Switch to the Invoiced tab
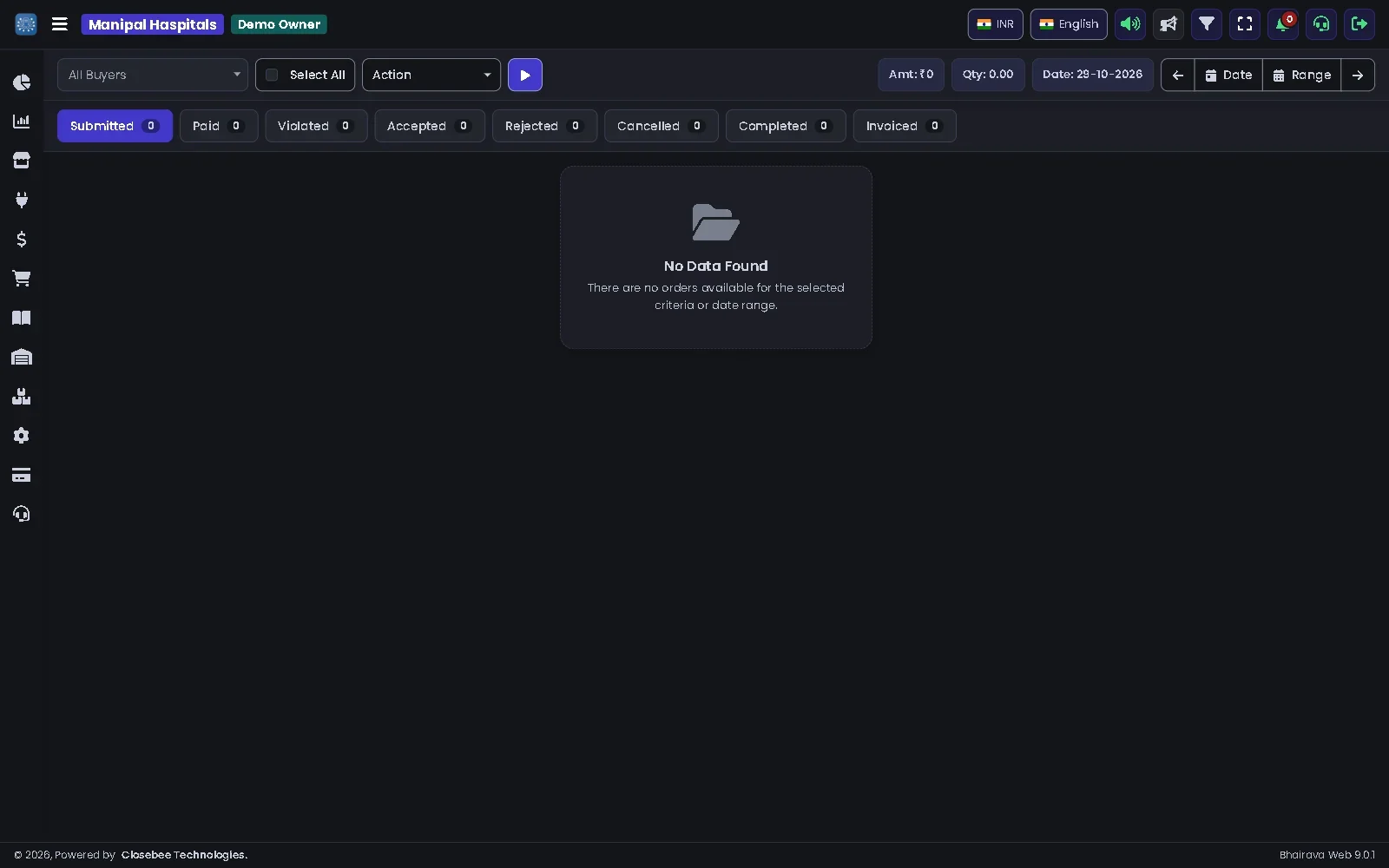This screenshot has width=1389, height=868. click(x=905, y=126)
